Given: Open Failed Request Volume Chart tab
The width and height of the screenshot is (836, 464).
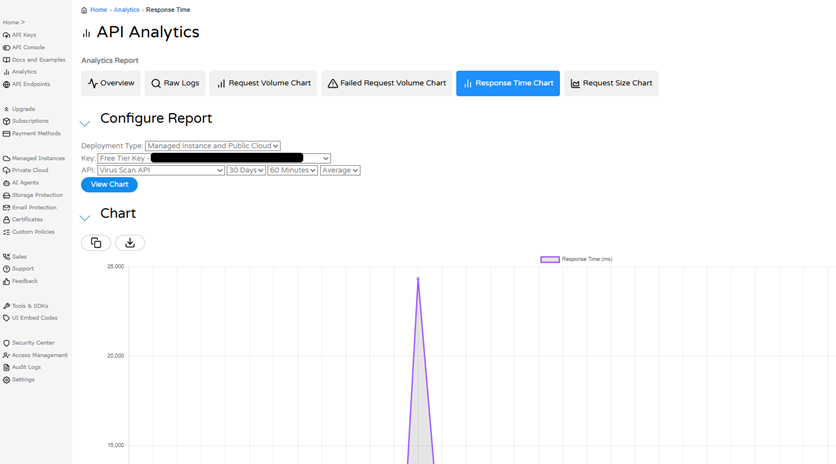Looking at the screenshot, I should tap(387, 83).
